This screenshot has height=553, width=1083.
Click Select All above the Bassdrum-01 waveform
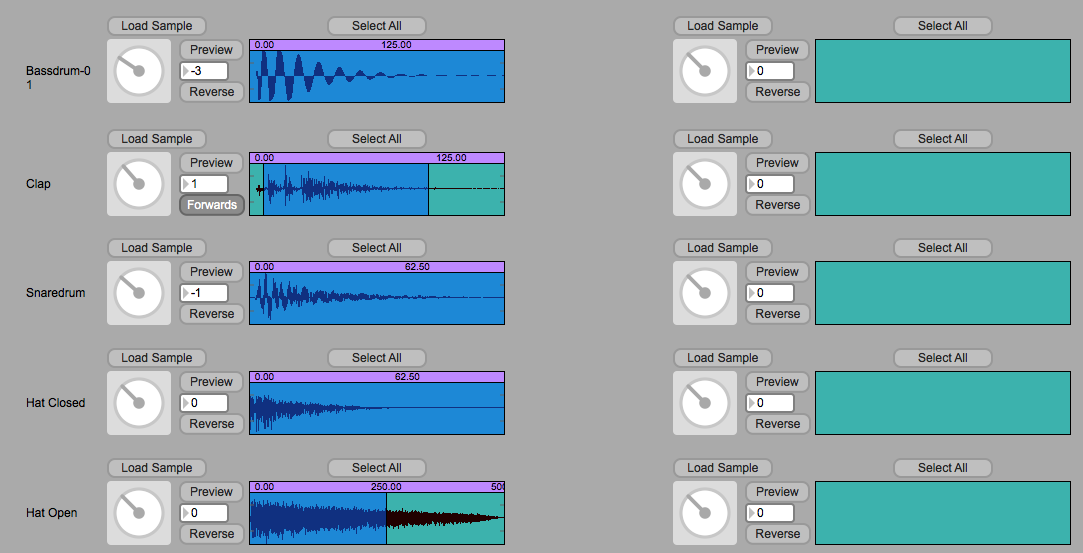(376, 26)
